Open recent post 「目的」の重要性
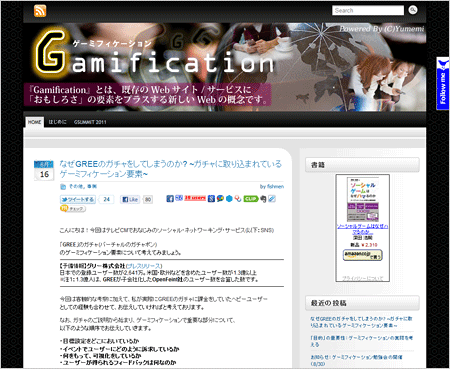 [362, 341]
